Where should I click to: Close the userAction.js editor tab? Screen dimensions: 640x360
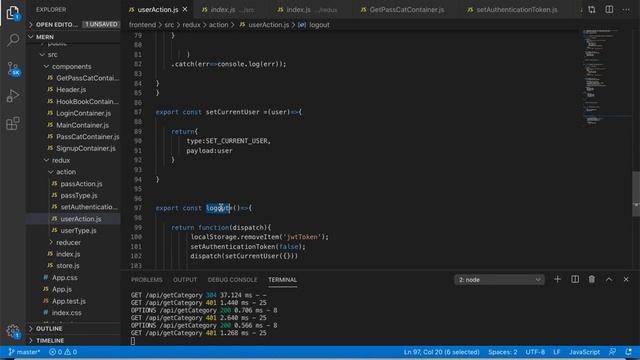(x=185, y=9)
